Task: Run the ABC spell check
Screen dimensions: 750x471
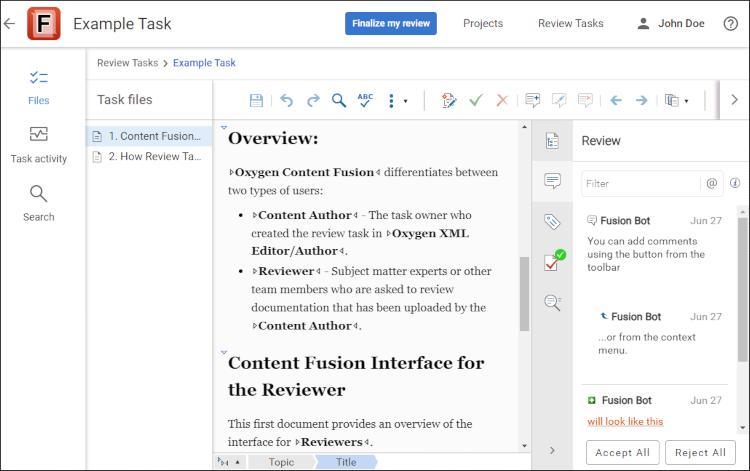Action: click(365, 100)
